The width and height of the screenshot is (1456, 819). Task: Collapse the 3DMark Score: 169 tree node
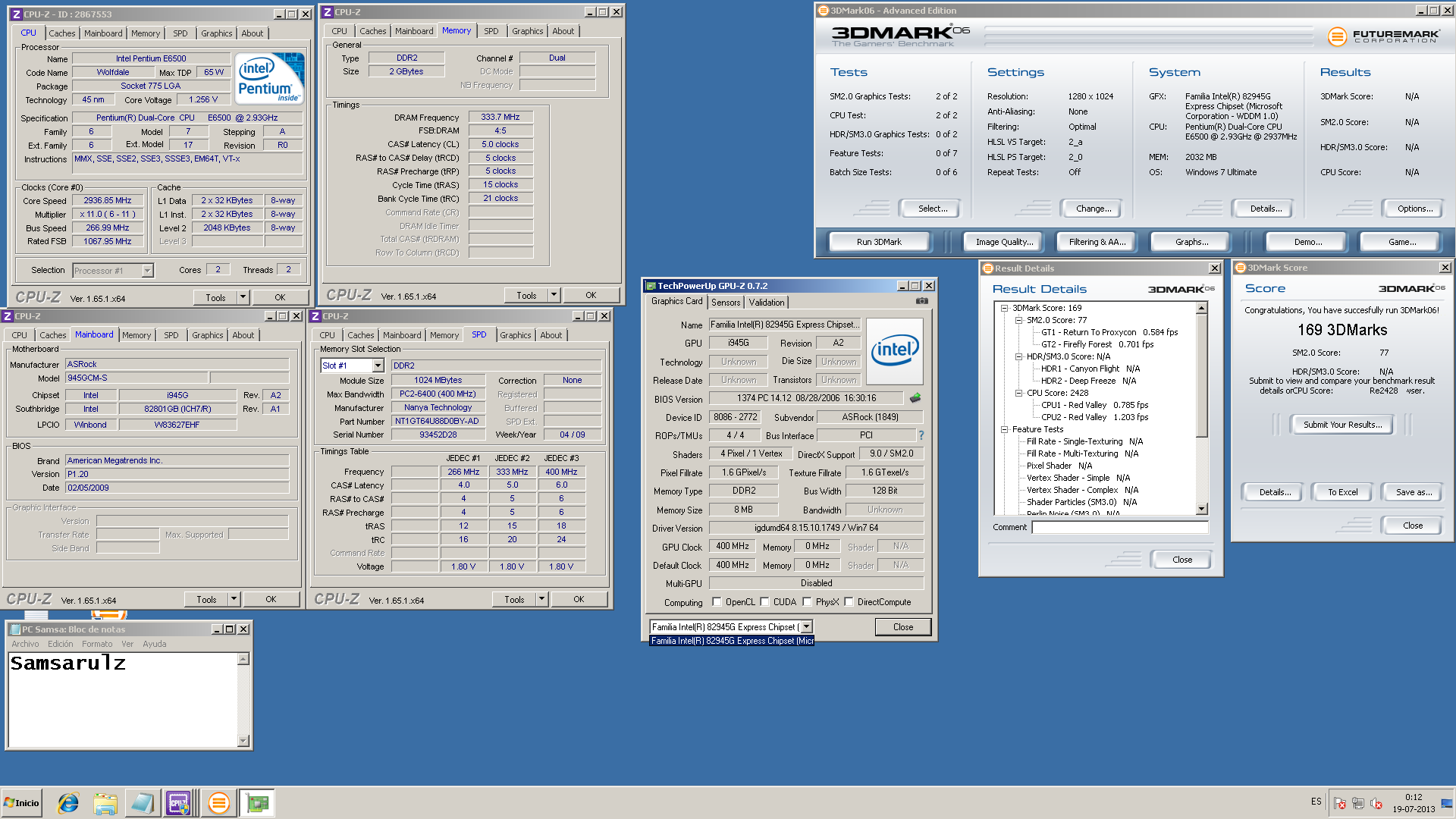[1005, 308]
